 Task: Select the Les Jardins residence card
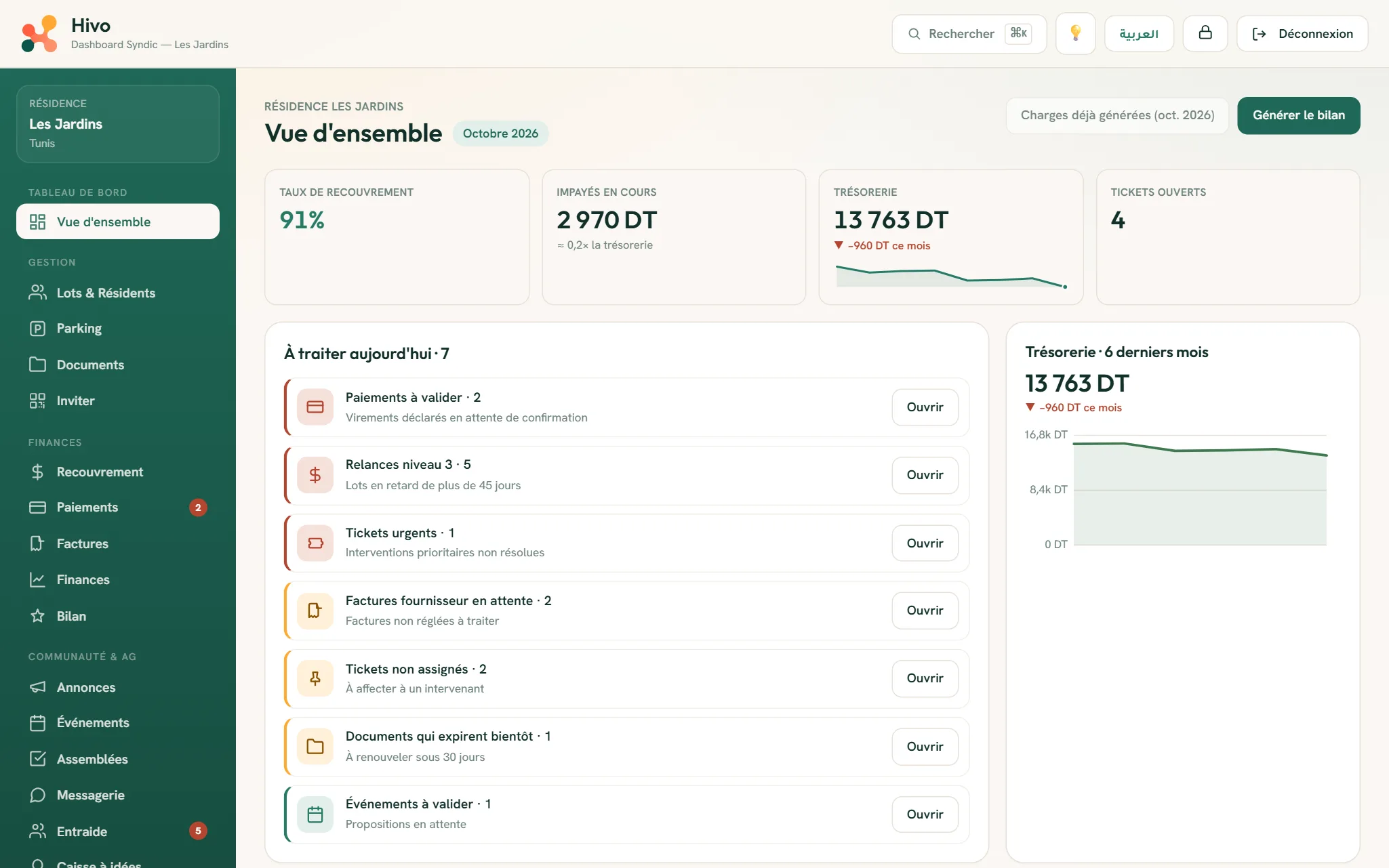pyautogui.click(x=118, y=123)
